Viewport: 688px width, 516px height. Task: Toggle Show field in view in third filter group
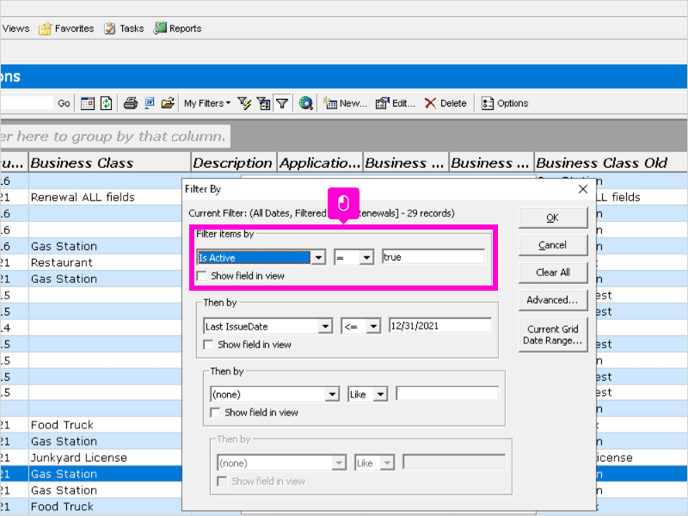click(x=215, y=413)
